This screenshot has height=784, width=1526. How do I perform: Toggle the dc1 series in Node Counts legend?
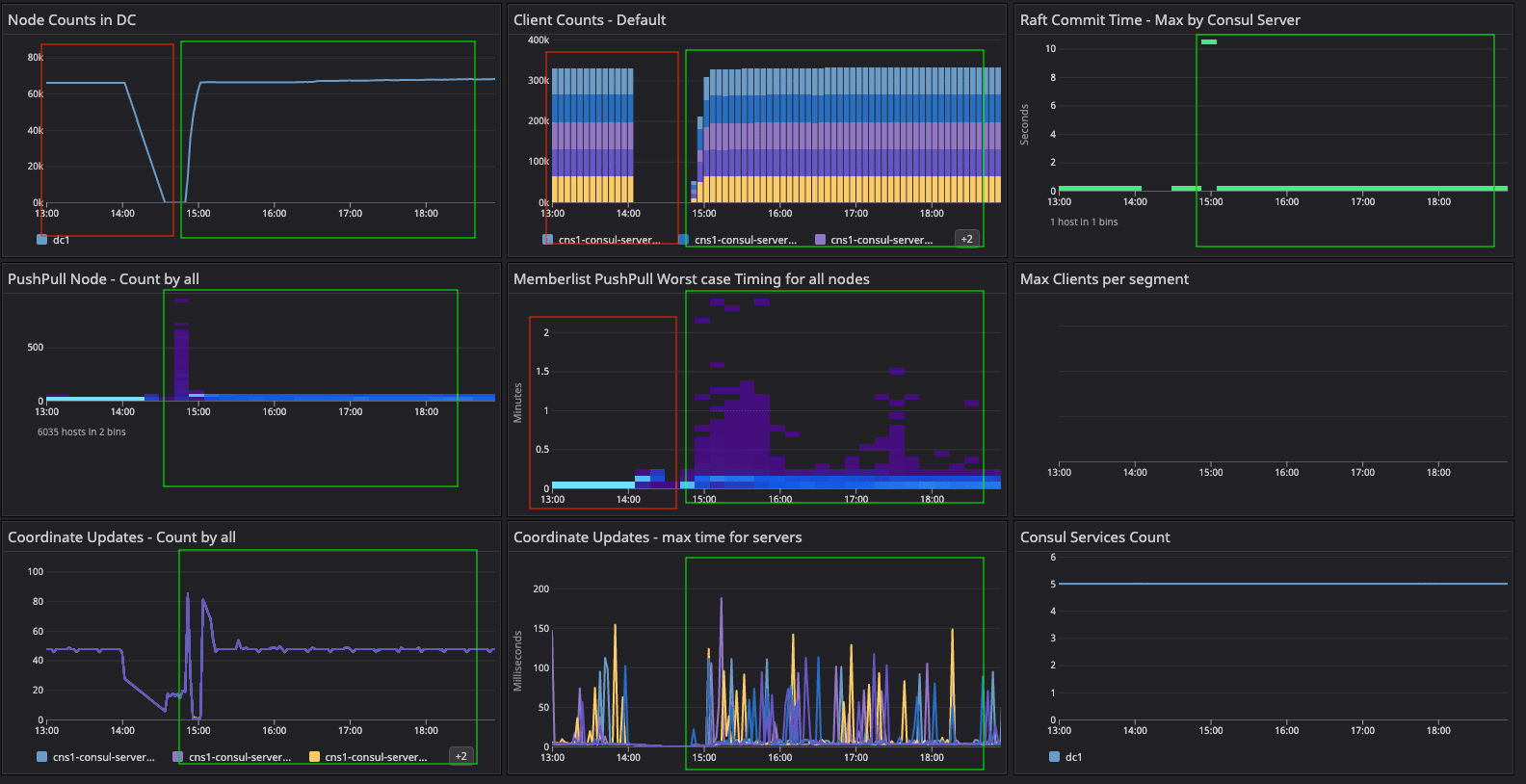click(x=62, y=240)
